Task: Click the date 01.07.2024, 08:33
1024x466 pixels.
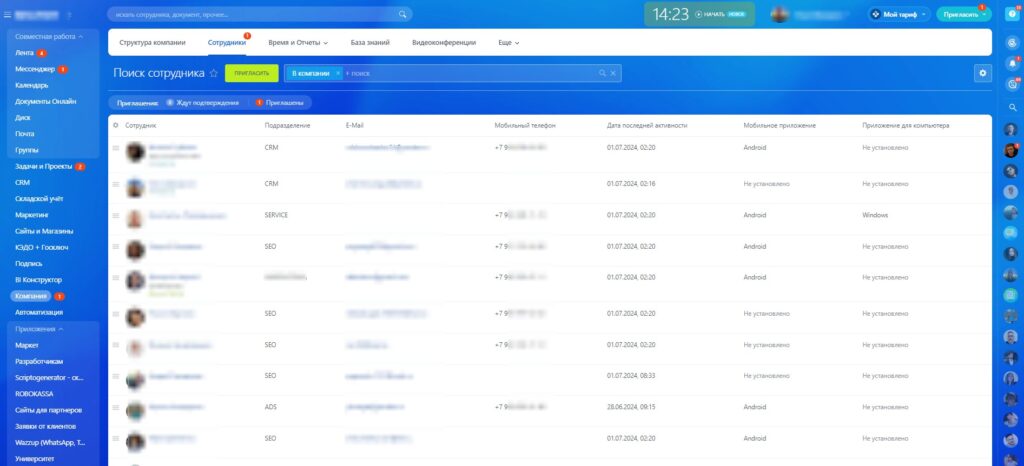Action: coord(631,377)
